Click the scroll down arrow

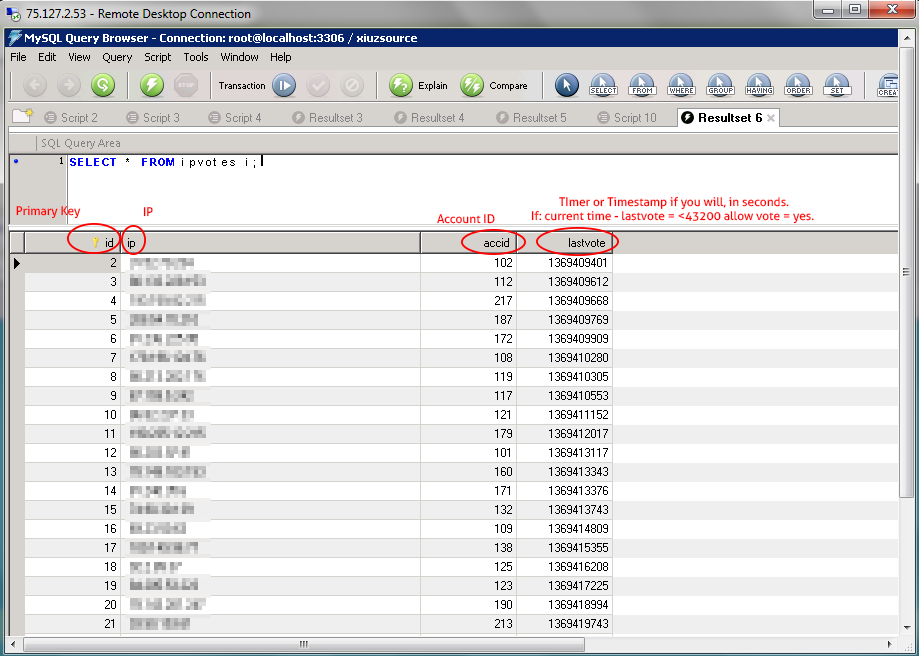pyautogui.click(x=906, y=628)
